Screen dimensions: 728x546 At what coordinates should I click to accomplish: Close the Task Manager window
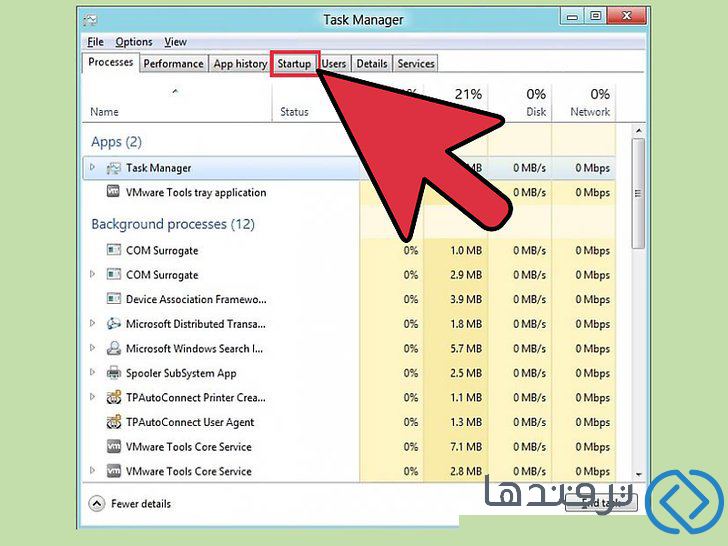pyautogui.click(x=626, y=16)
